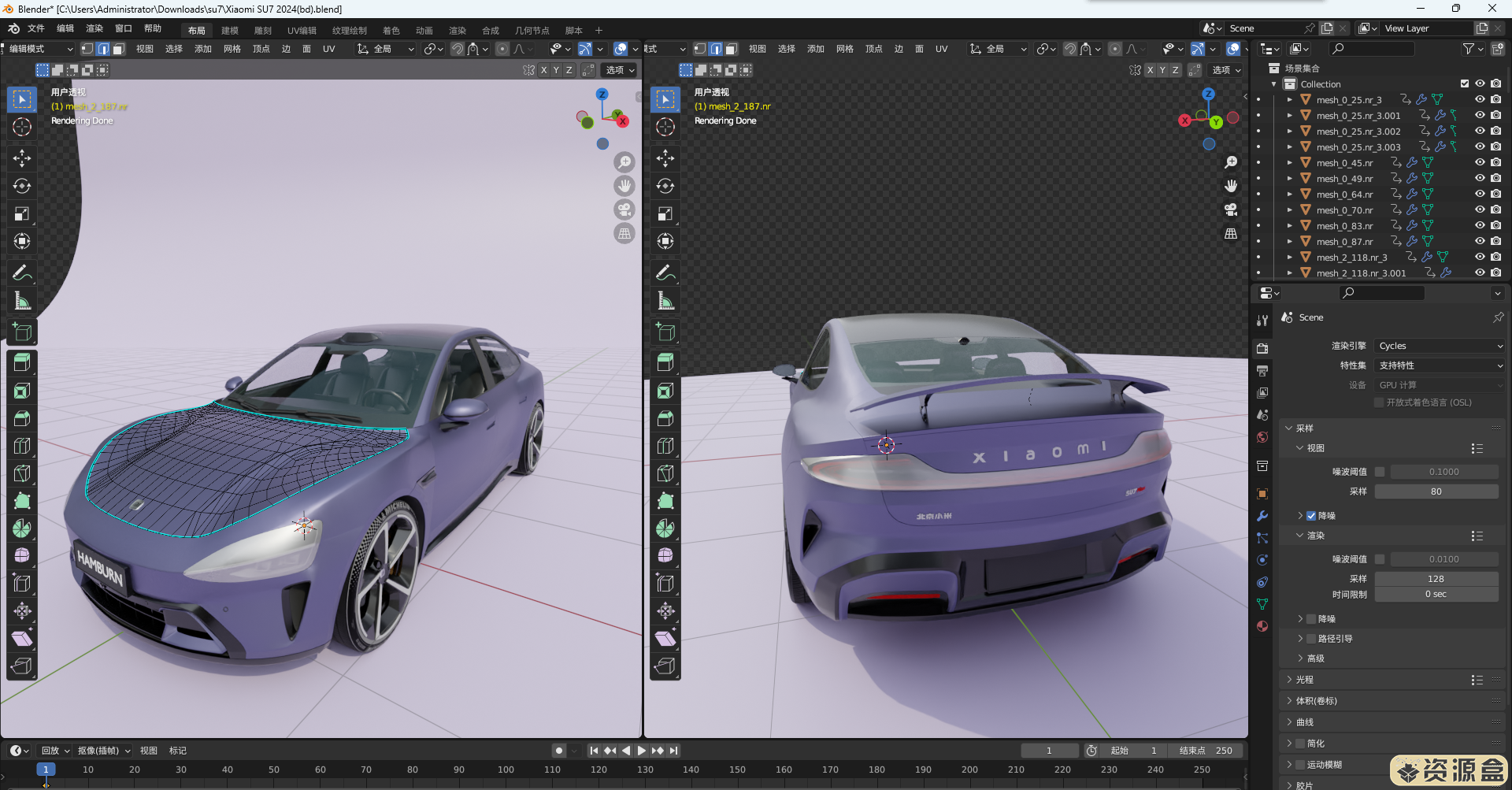
Task: Open the Render properties tab icon
Action: click(x=1262, y=348)
